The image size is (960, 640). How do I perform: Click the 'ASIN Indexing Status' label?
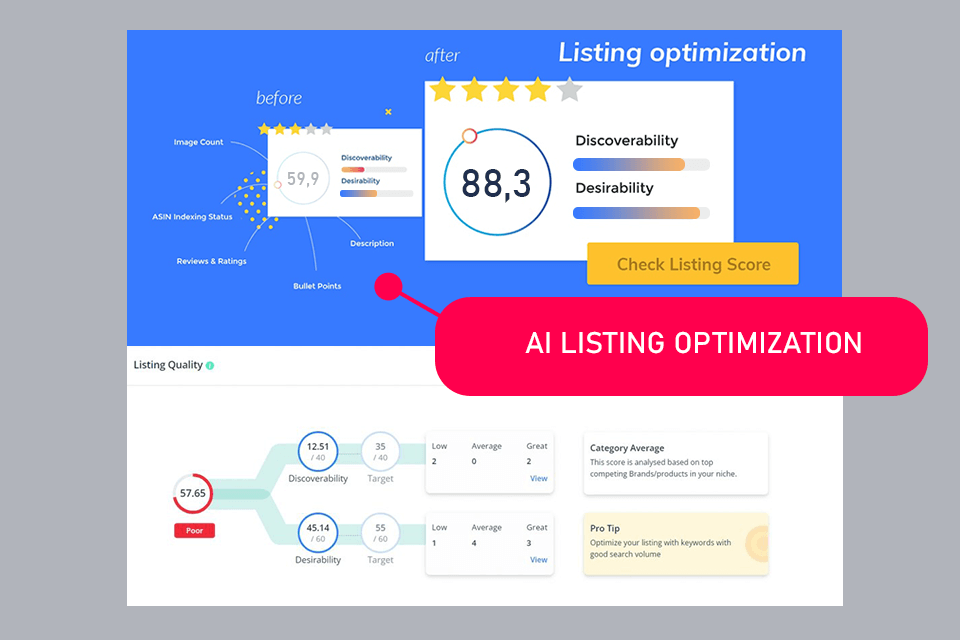(x=192, y=217)
